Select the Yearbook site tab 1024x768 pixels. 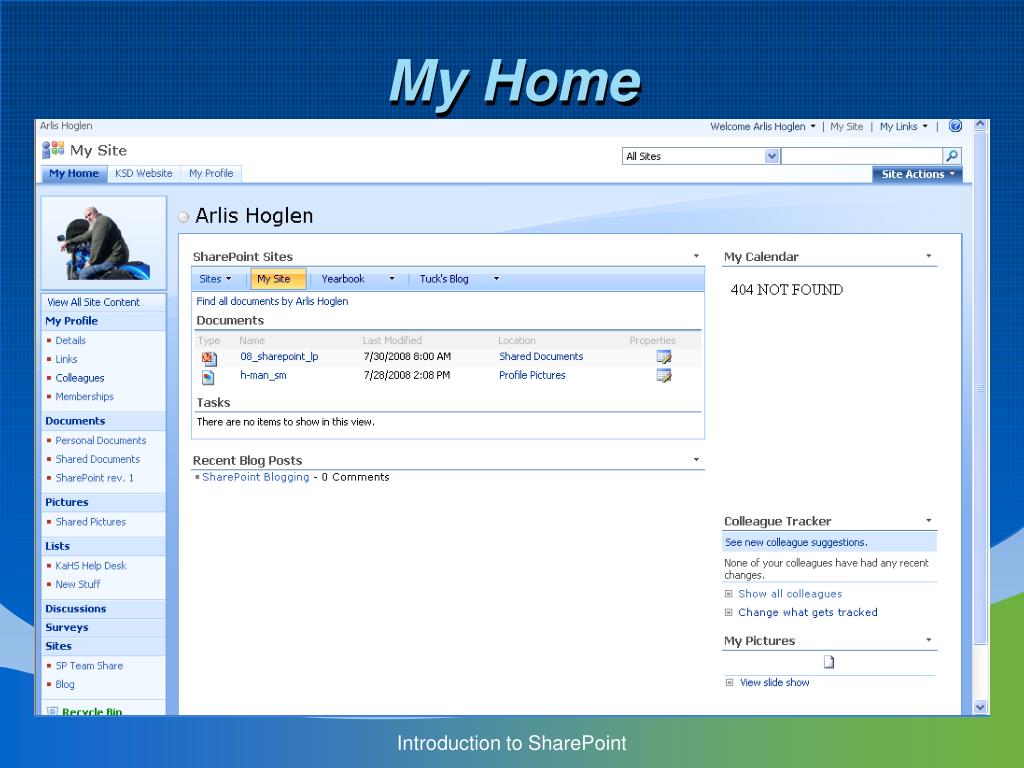pyautogui.click(x=343, y=279)
